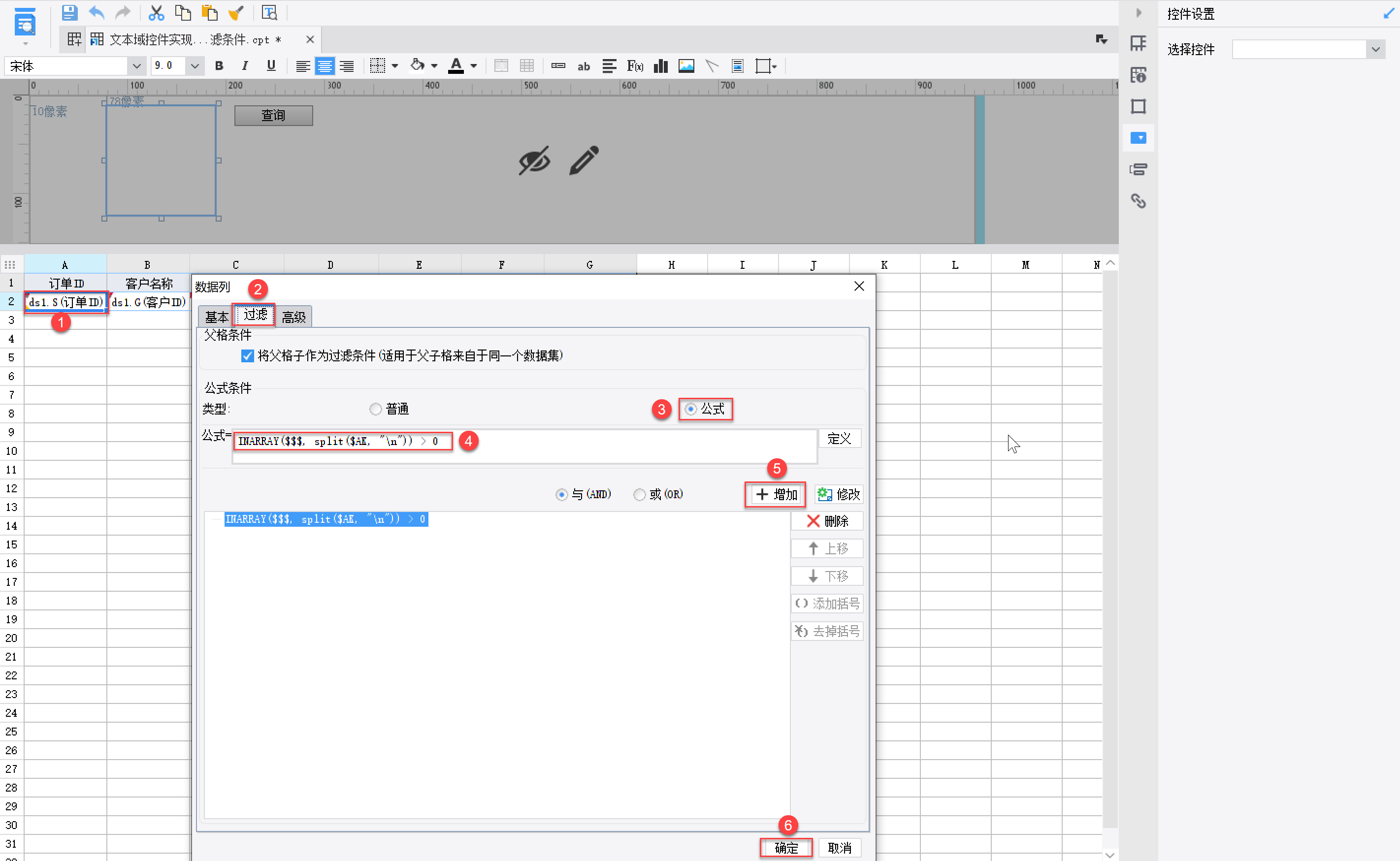The height and width of the screenshot is (861, 1400).
Task: Insert chart using bar chart icon
Action: (660, 66)
